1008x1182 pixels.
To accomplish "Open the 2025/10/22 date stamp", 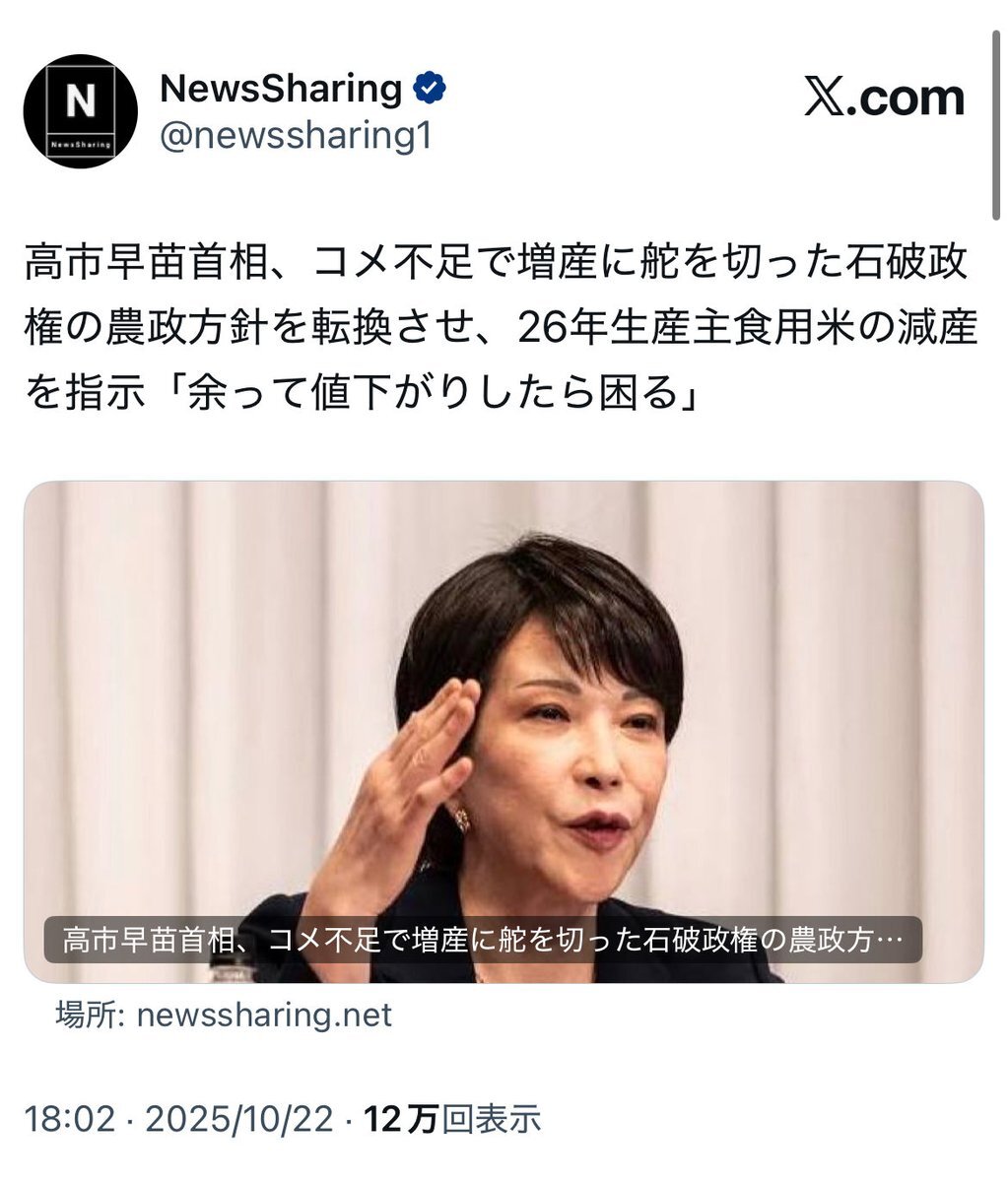I will pos(241,1120).
